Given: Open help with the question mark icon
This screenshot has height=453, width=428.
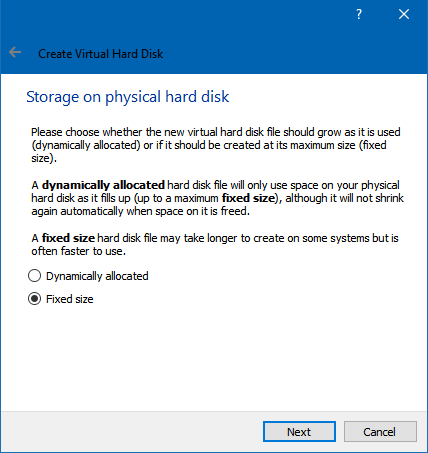Looking at the screenshot, I should pyautogui.click(x=359, y=14).
